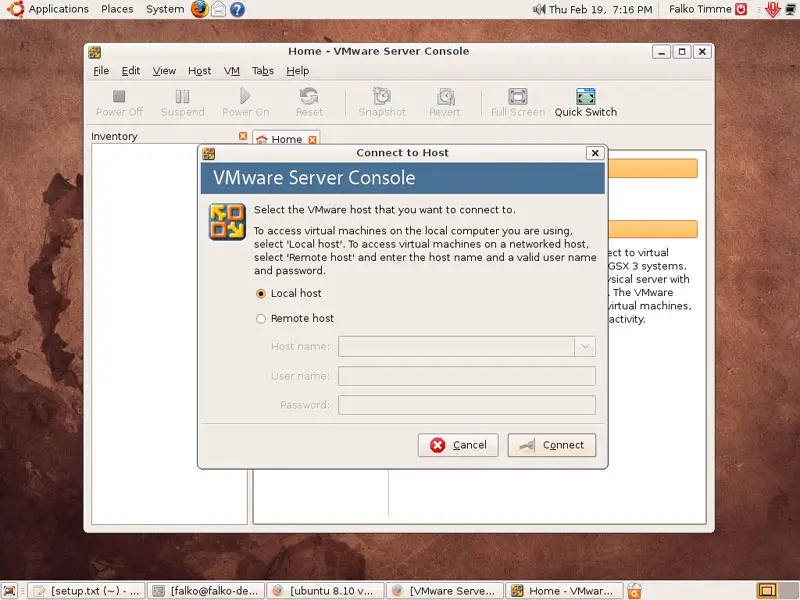Click the Cancel button in Connect to Host

coord(458,445)
